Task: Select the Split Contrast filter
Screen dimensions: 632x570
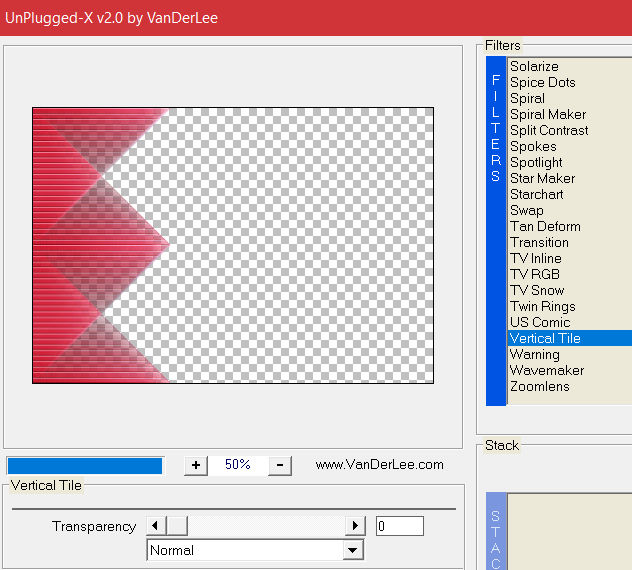Action: (x=549, y=130)
